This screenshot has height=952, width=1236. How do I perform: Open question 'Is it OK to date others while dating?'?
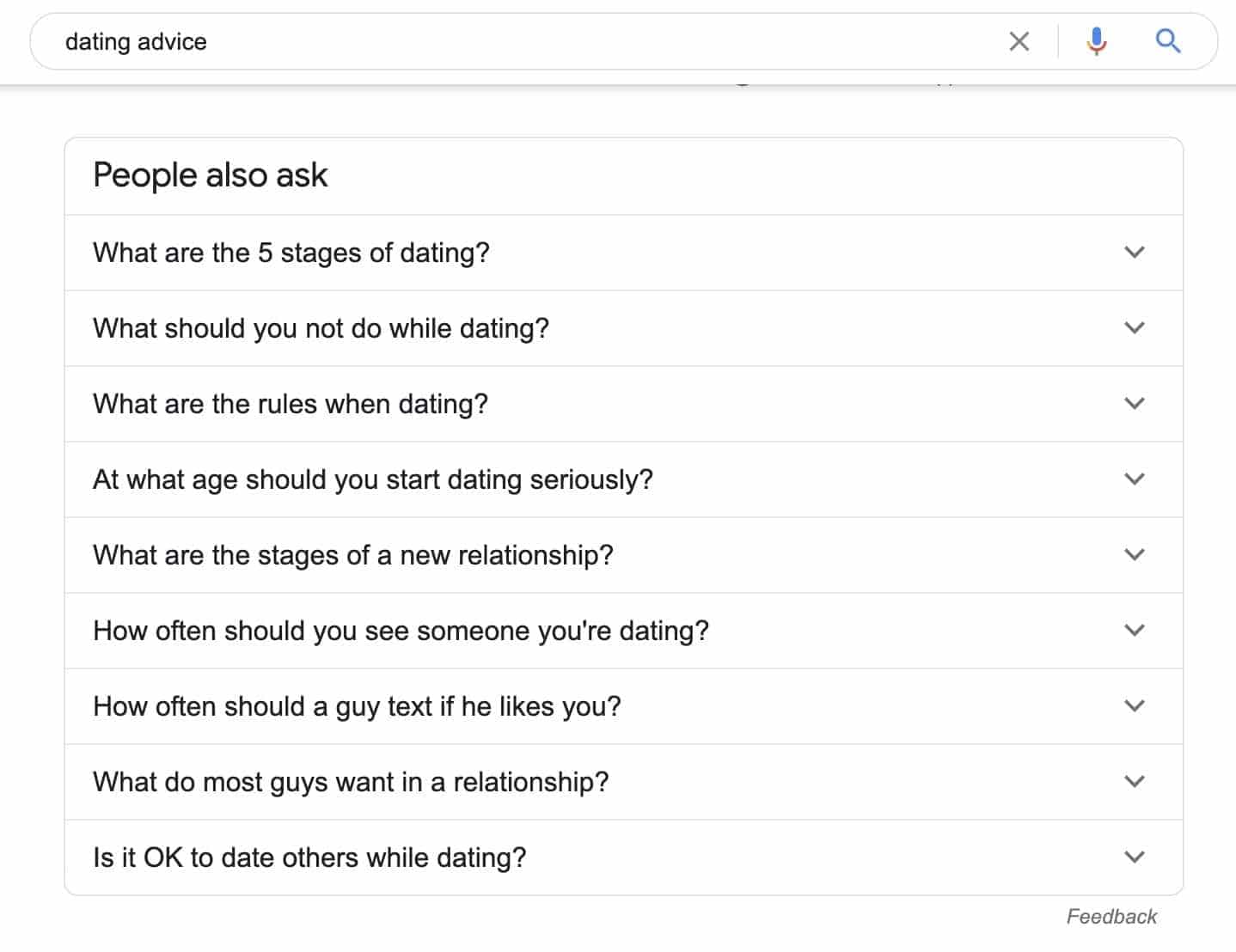point(309,857)
